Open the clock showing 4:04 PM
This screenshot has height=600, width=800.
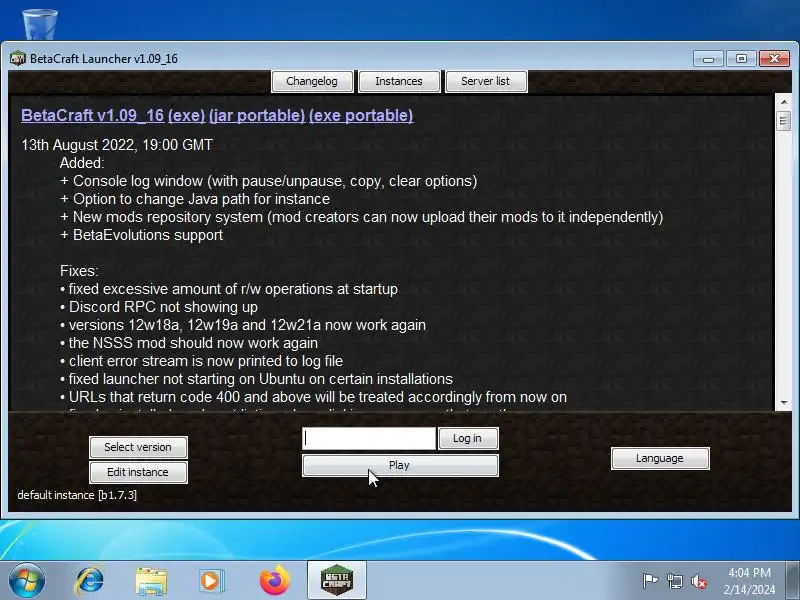coord(749,581)
